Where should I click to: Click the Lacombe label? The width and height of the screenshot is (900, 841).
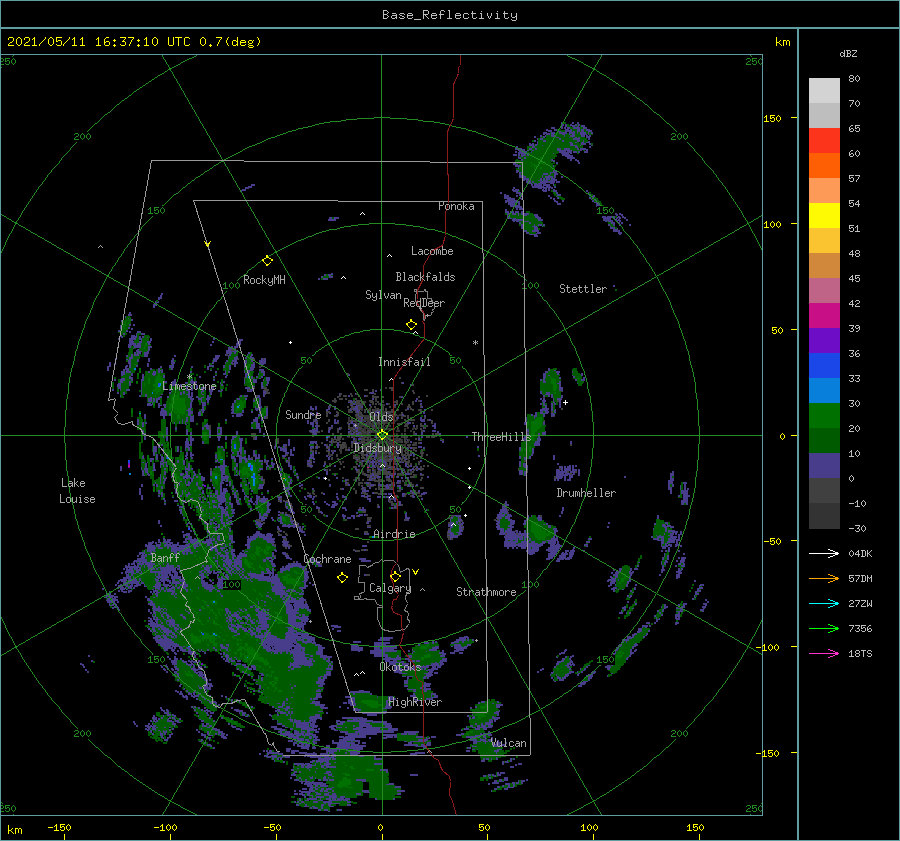click(x=432, y=251)
